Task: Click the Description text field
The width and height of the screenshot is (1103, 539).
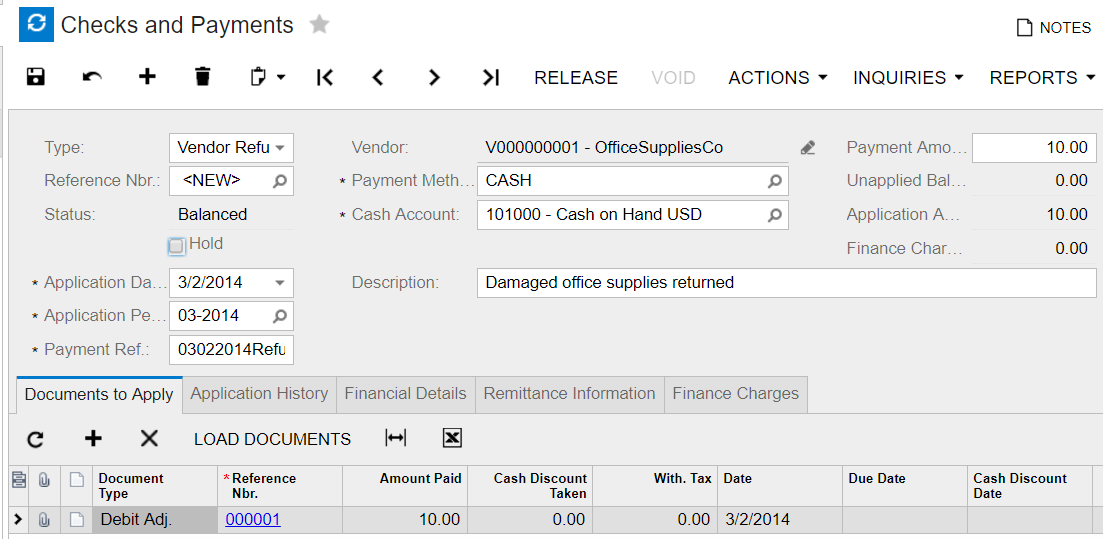Action: 786,283
